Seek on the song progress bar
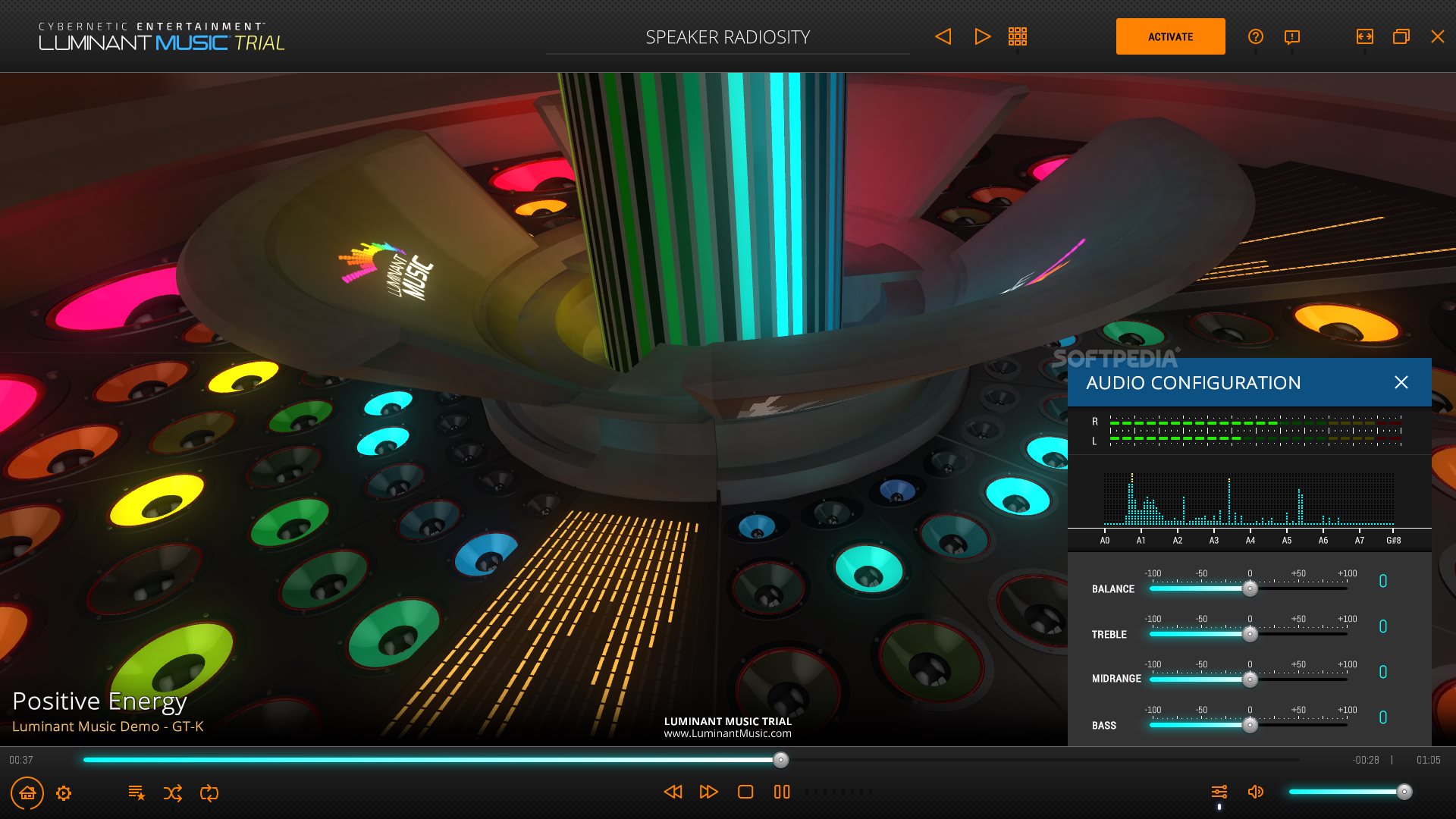 click(690, 760)
